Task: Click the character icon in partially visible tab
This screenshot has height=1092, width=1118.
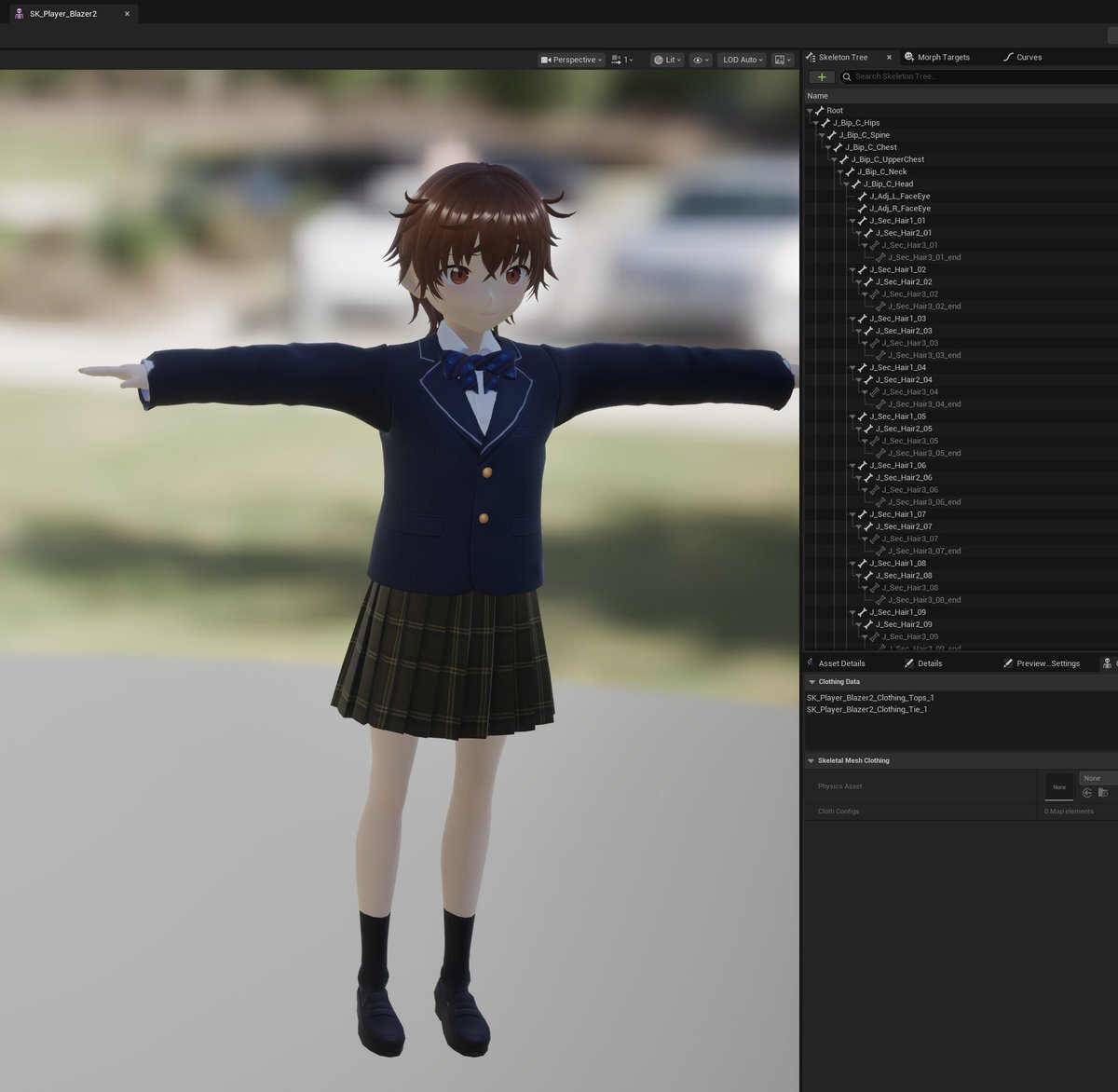Action: coord(1107,663)
